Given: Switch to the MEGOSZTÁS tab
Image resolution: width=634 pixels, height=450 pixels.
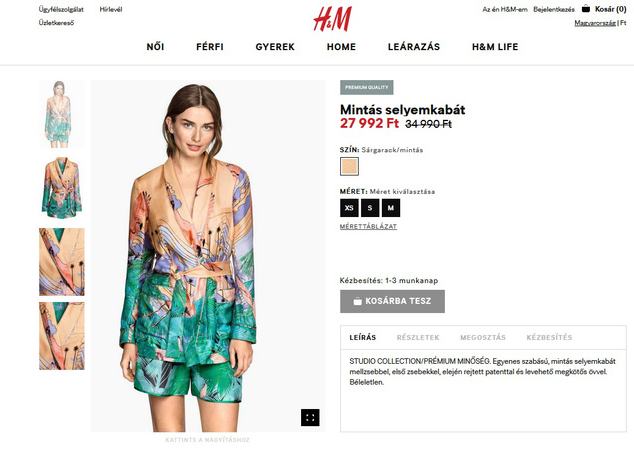Looking at the screenshot, I should (483, 337).
